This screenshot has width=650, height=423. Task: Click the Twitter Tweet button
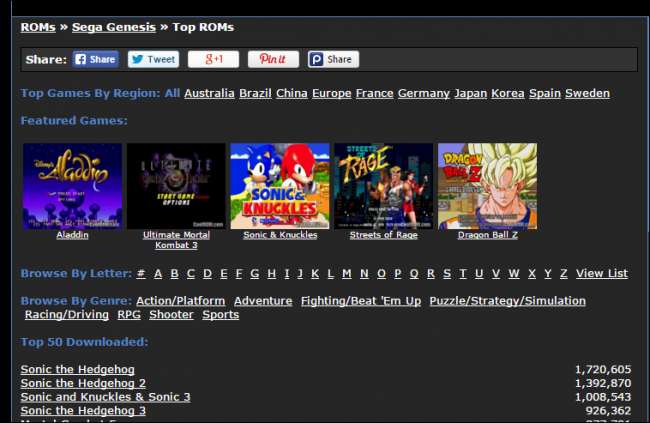[153, 59]
